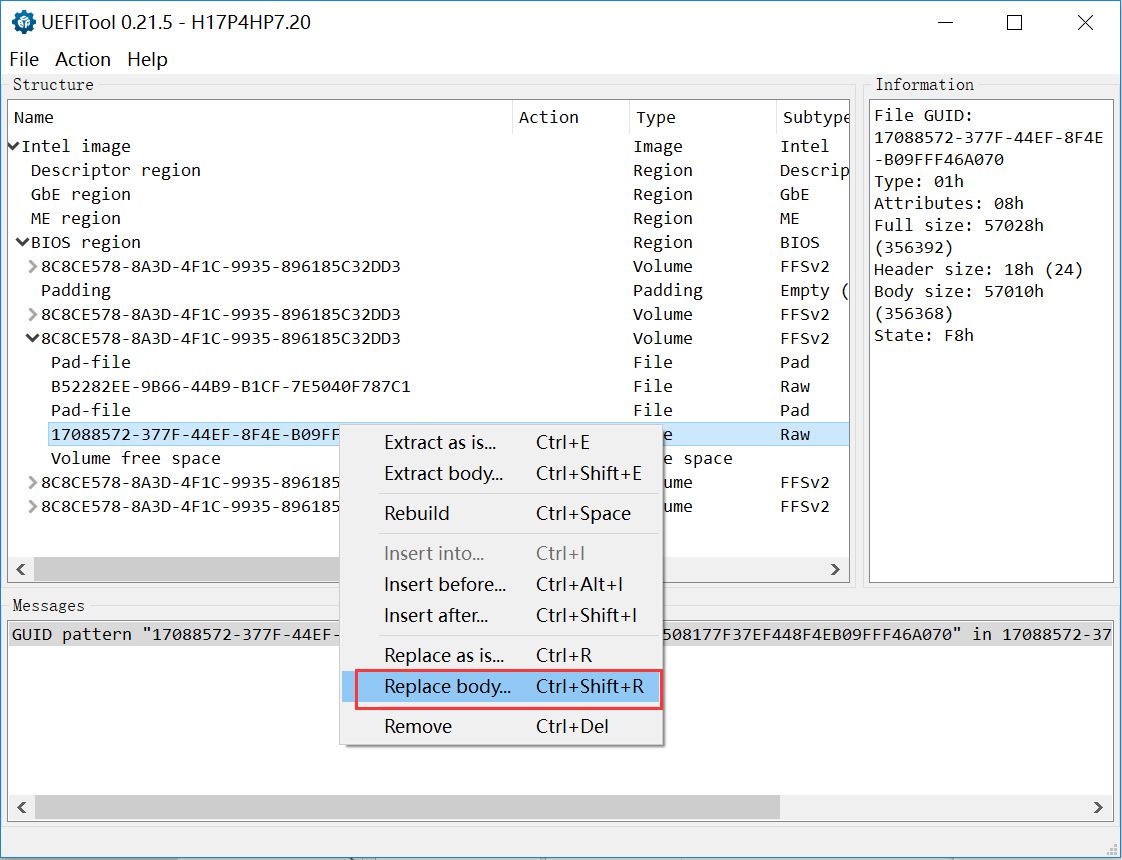1122x860 pixels.
Task: Click the Subtype column header
Action: click(813, 117)
